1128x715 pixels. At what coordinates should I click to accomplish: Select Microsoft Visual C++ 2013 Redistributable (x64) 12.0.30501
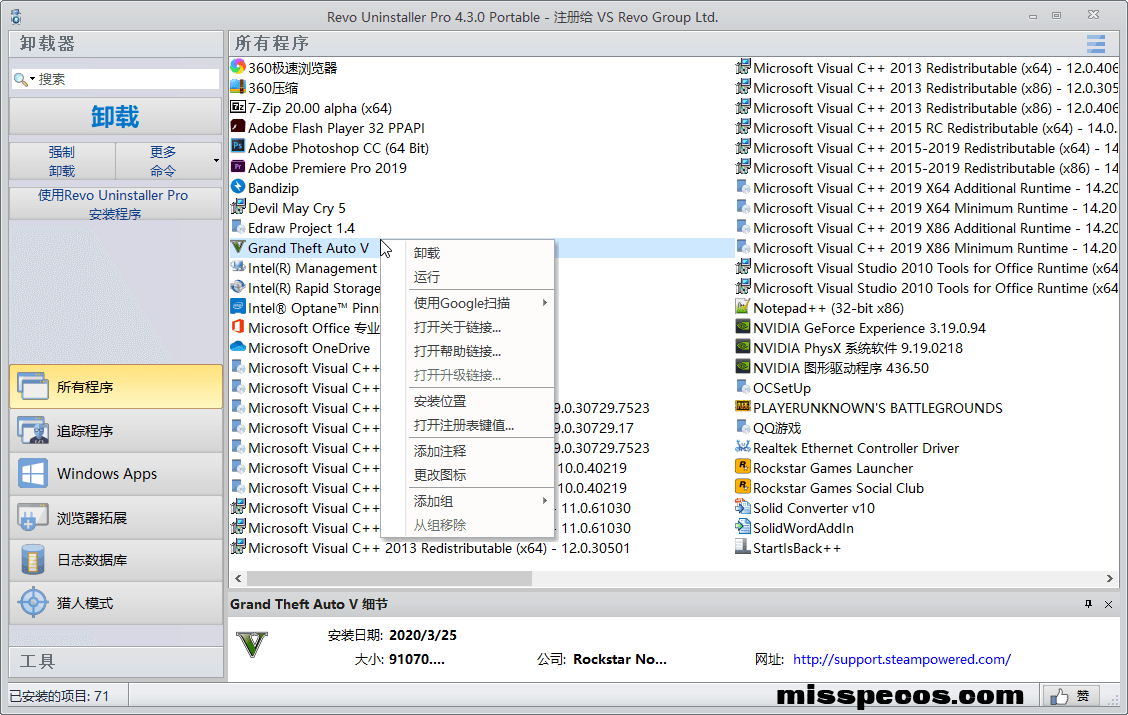tap(439, 548)
